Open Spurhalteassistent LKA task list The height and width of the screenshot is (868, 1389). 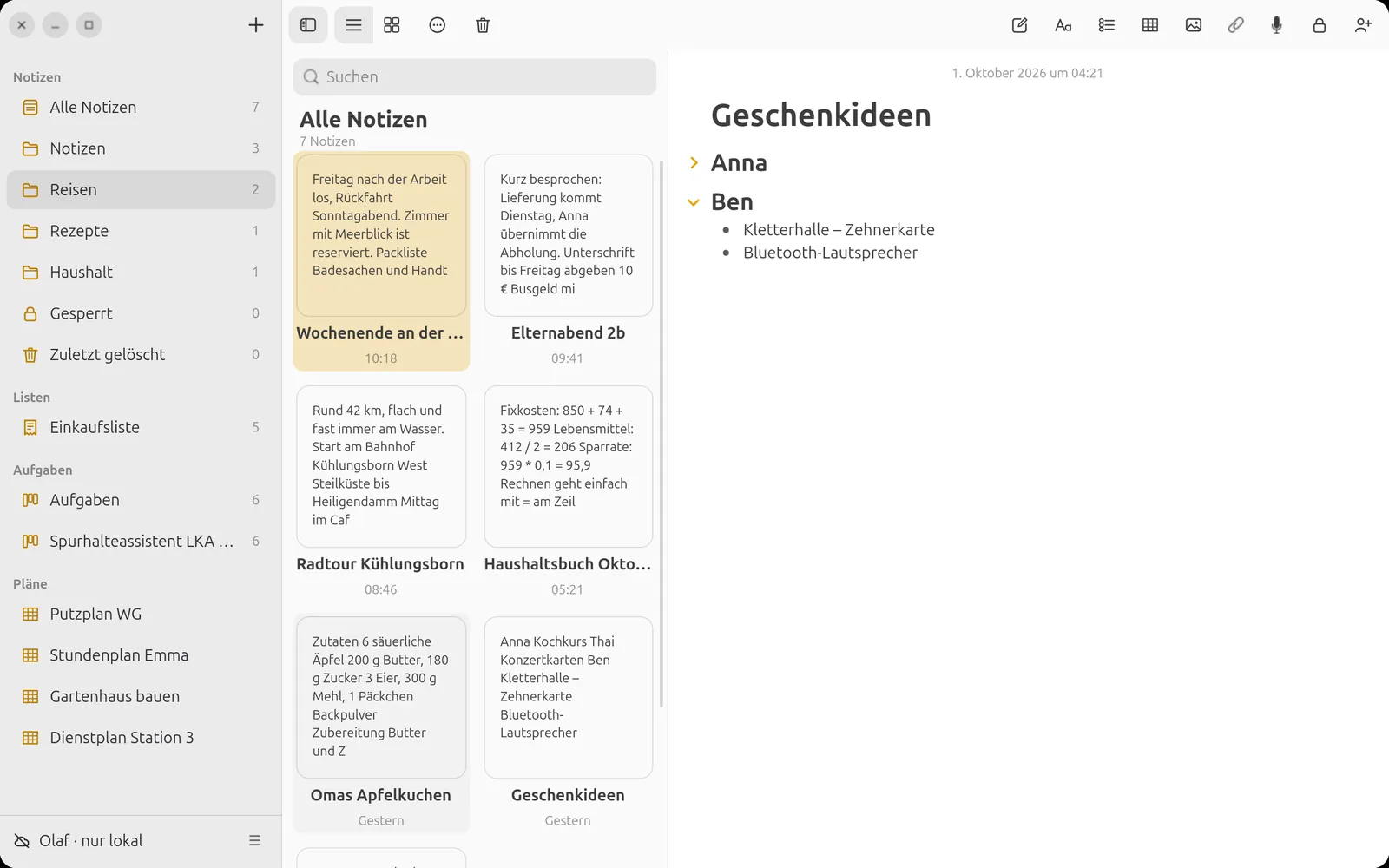pos(141,542)
